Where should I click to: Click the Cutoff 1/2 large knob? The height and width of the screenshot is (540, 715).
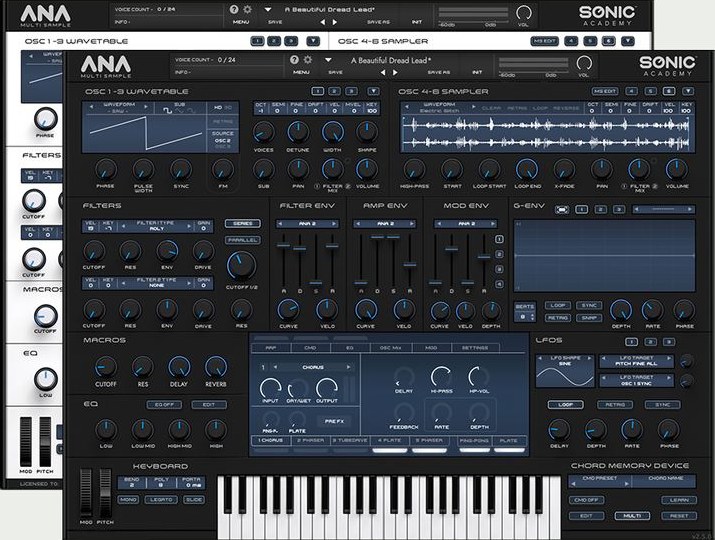click(242, 265)
